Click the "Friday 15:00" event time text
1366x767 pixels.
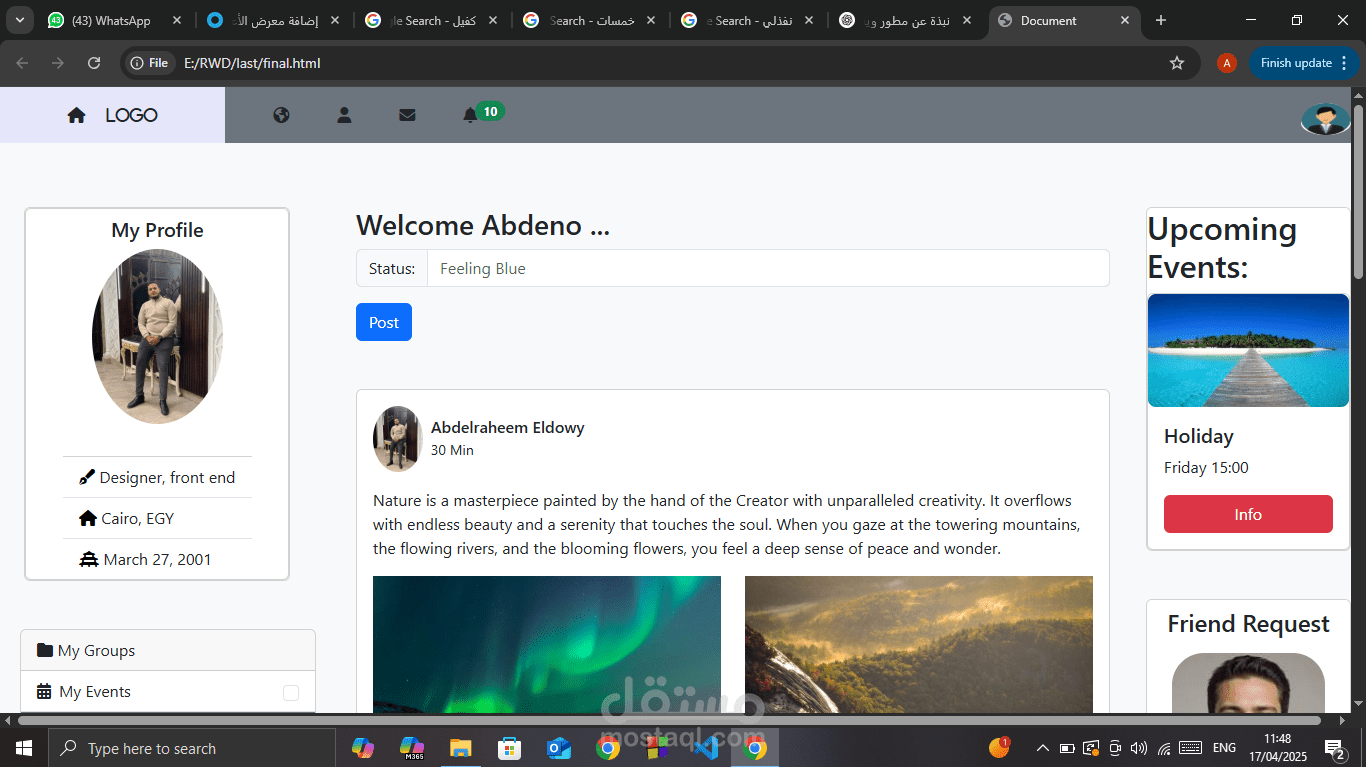(1206, 467)
